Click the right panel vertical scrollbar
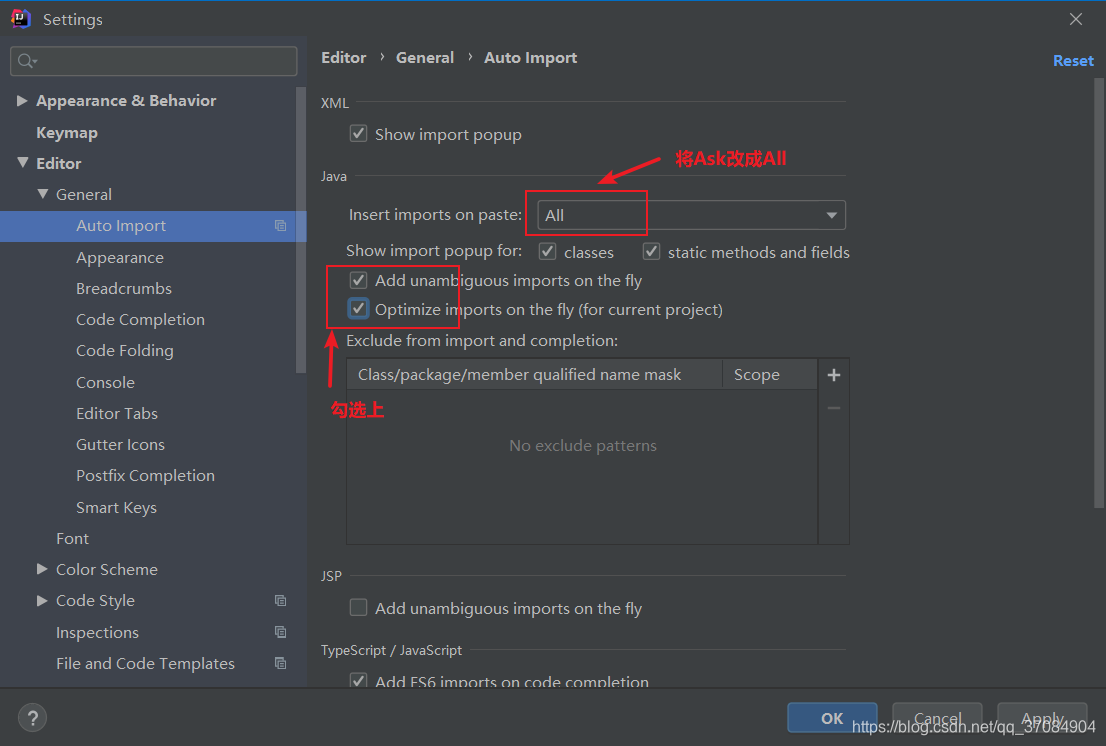The width and height of the screenshot is (1106, 746). pyautogui.click(x=1098, y=293)
